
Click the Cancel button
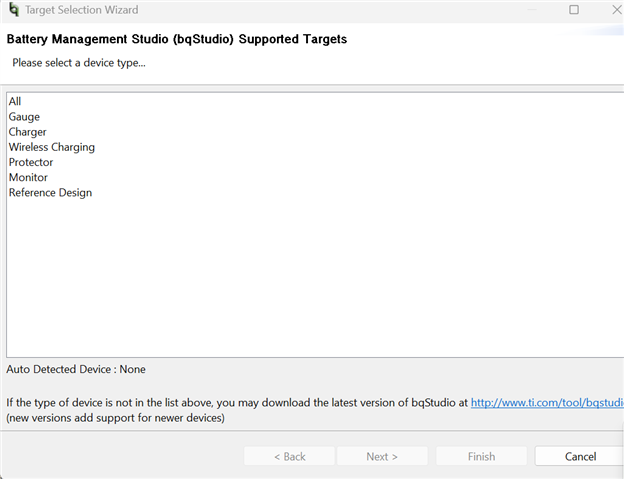(580, 456)
